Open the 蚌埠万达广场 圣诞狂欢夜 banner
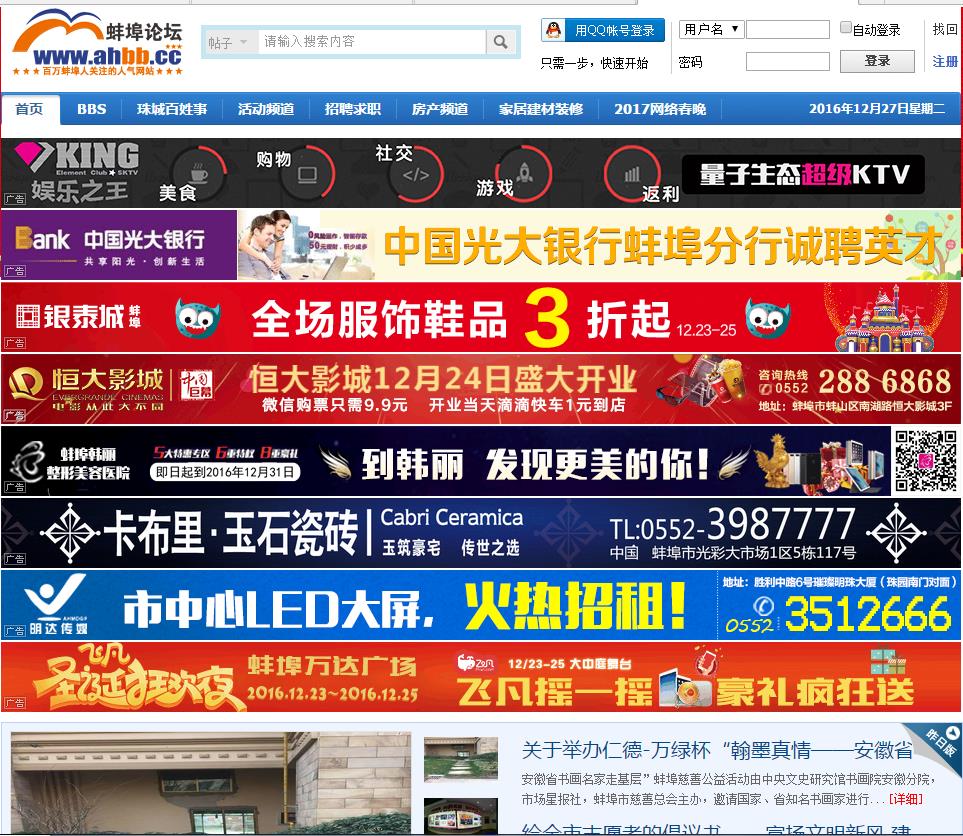This screenshot has height=836, width=963. click(481, 677)
